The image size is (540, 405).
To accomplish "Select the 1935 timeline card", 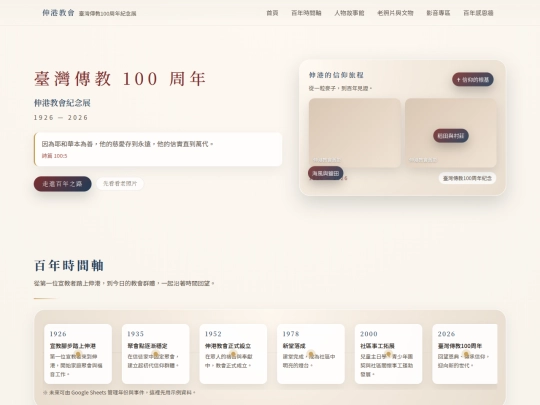I will tap(155, 354).
